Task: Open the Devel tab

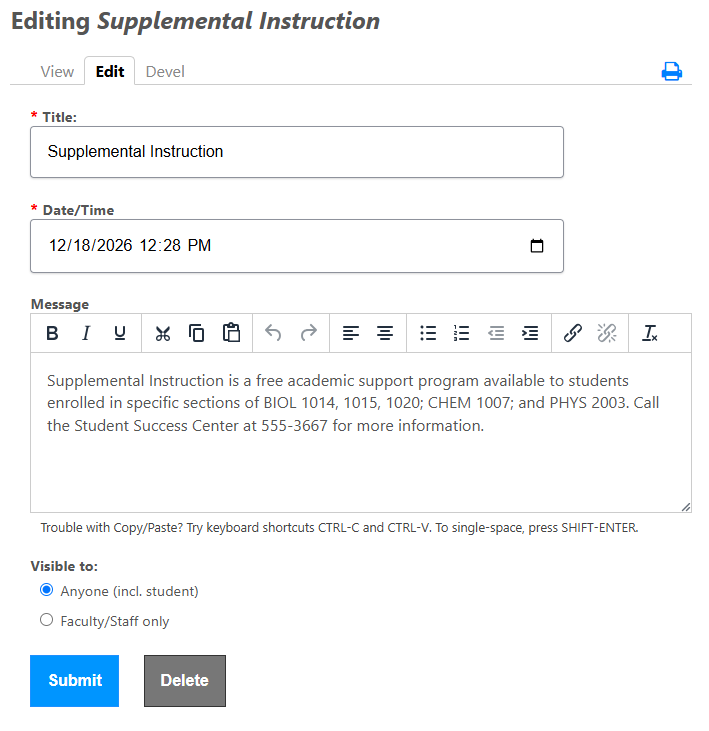Action: pyautogui.click(x=165, y=72)
